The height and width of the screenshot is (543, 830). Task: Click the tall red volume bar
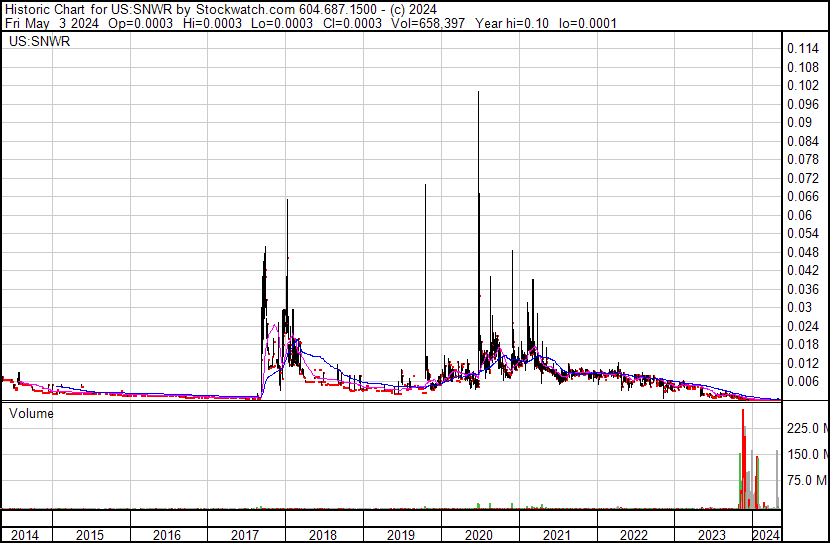pyautogui.click(x=743, y=458)
